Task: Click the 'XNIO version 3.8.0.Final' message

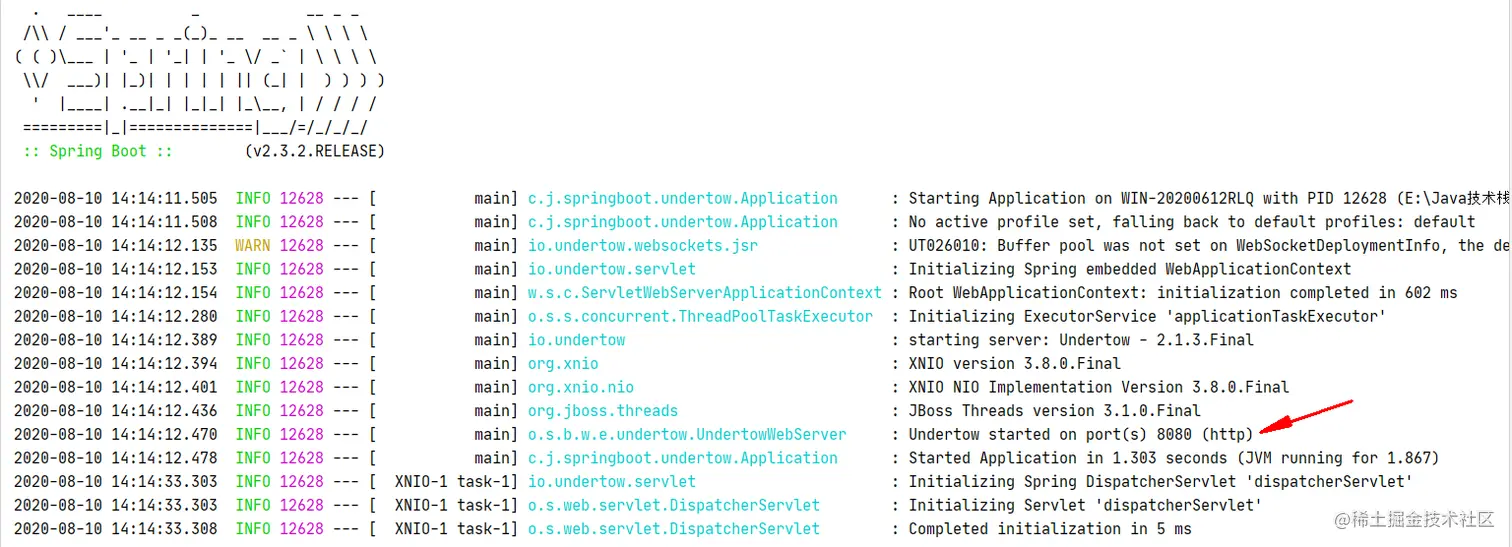Action: [1015, 363]
